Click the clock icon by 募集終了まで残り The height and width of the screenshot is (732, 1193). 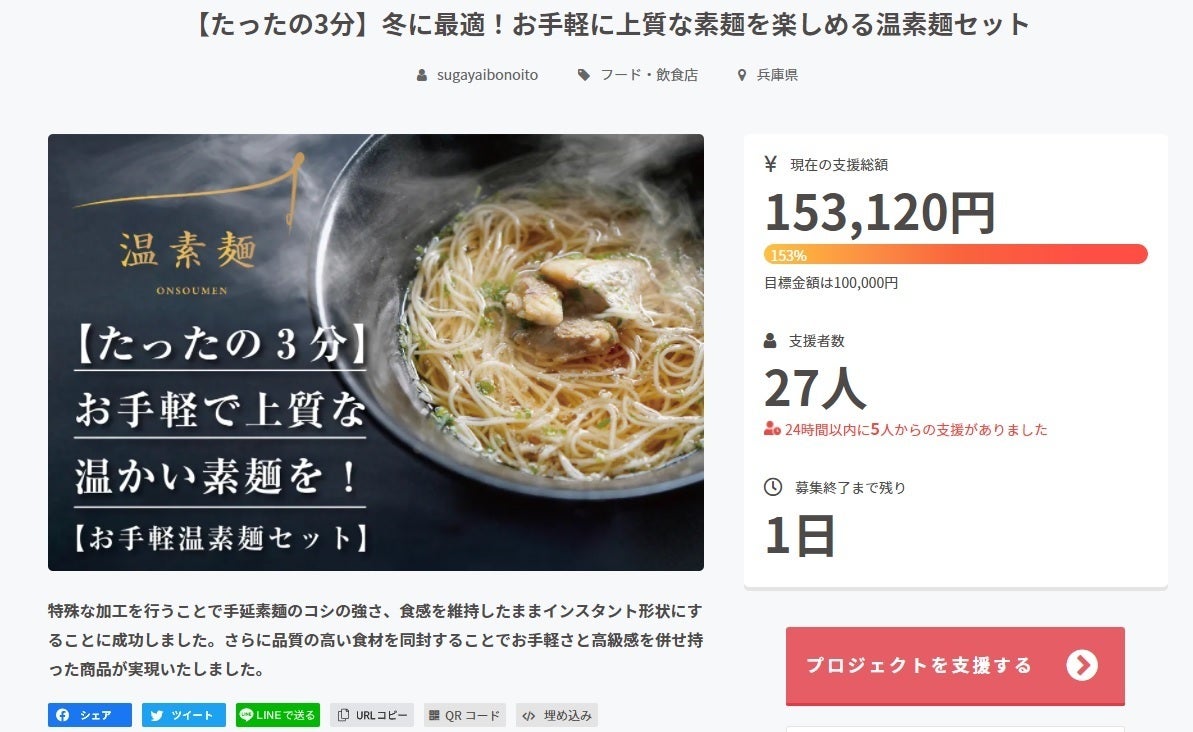point(772,487)
